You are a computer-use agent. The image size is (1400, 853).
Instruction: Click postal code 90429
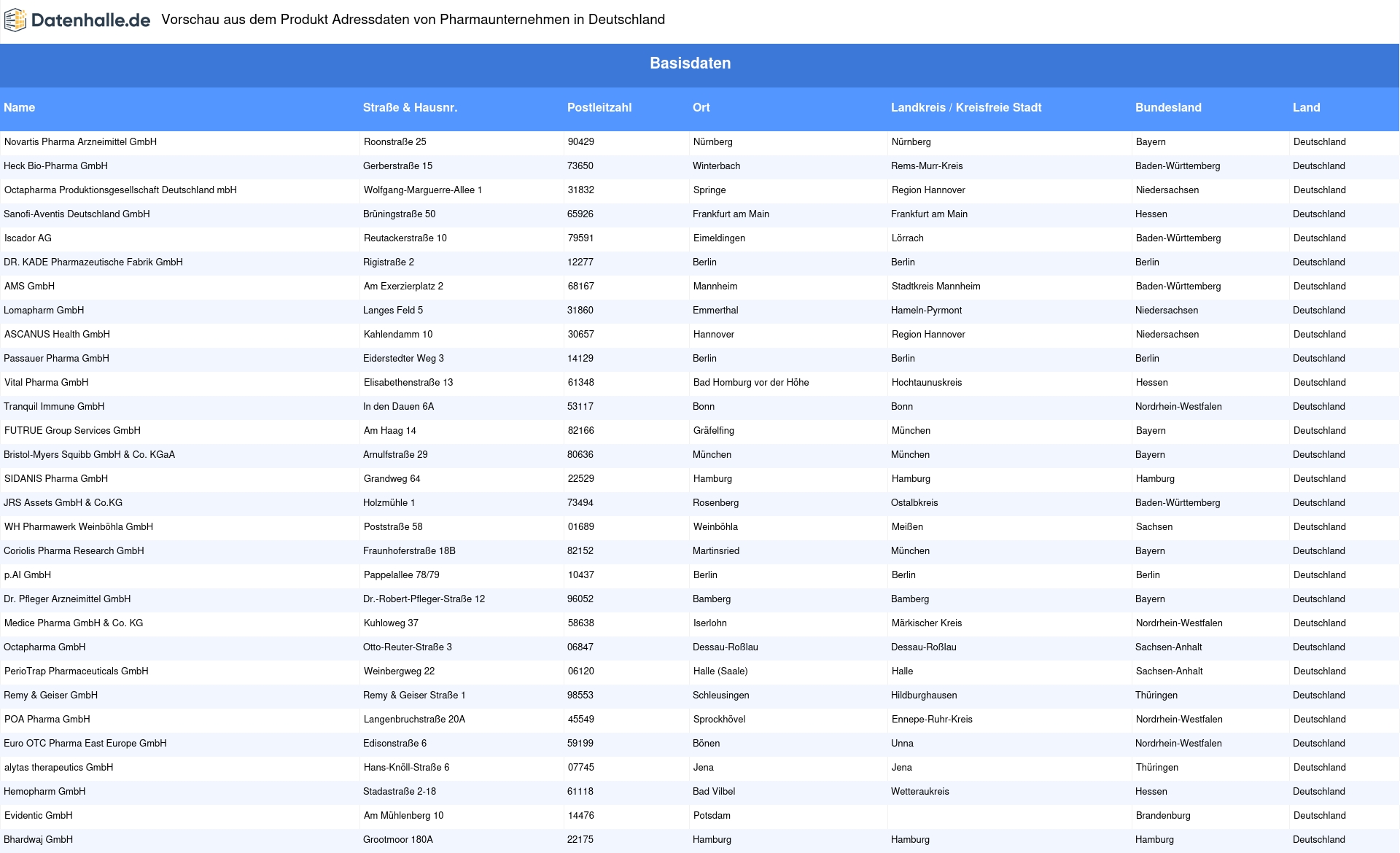tap(581, 142)
